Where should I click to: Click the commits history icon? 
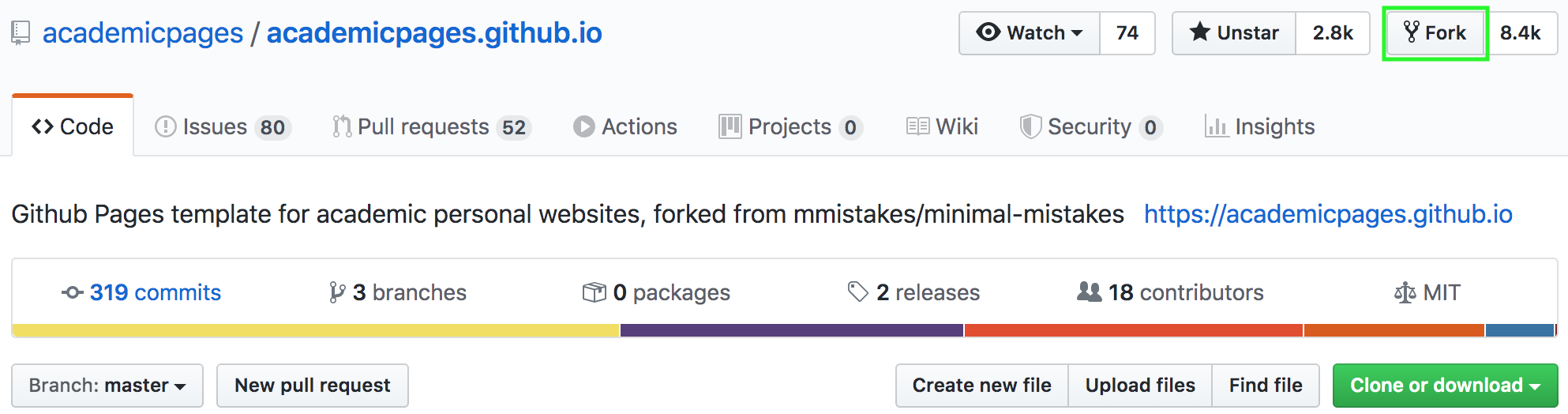click(x=72, y=293)
